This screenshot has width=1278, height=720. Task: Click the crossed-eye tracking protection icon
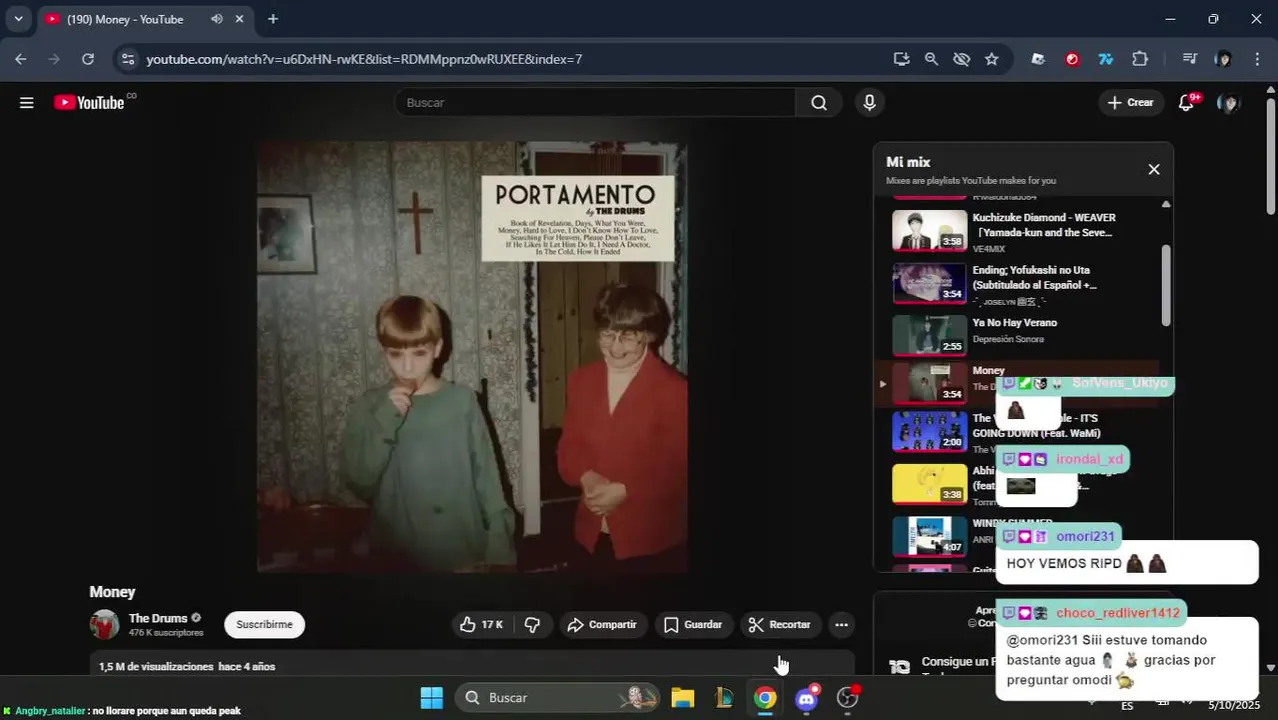click(x=962, y=59)
